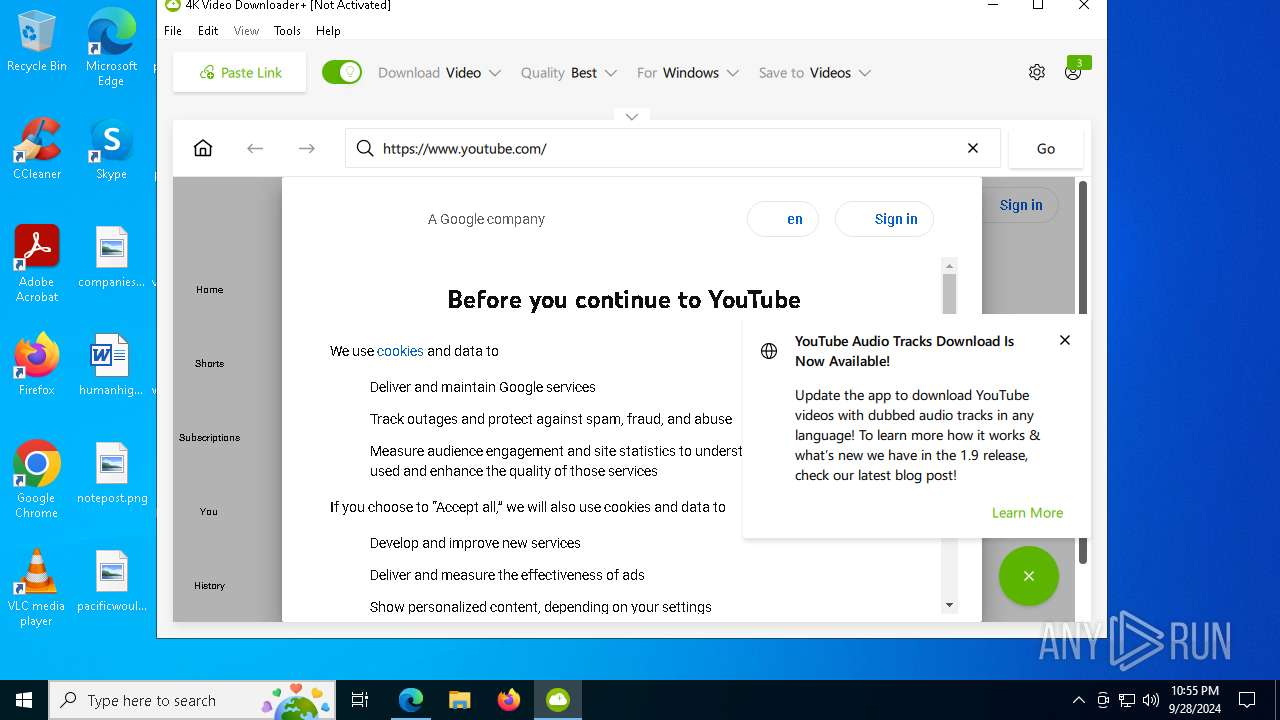Image resolution: width=1280 pixels, height=720 pixels.
Task: Open Google Chrome desktop shortcut
Action: click(x=37, y=480)
